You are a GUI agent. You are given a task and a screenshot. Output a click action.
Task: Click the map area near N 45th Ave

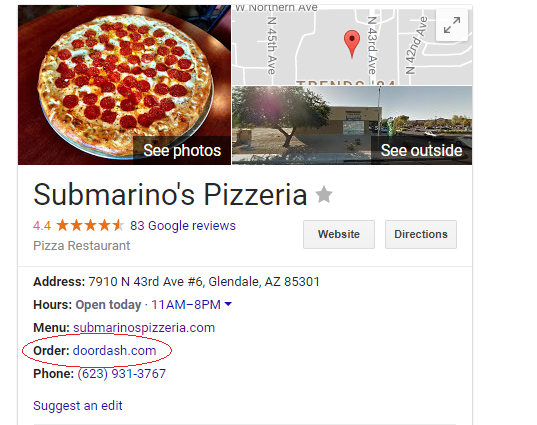[271, 46]
